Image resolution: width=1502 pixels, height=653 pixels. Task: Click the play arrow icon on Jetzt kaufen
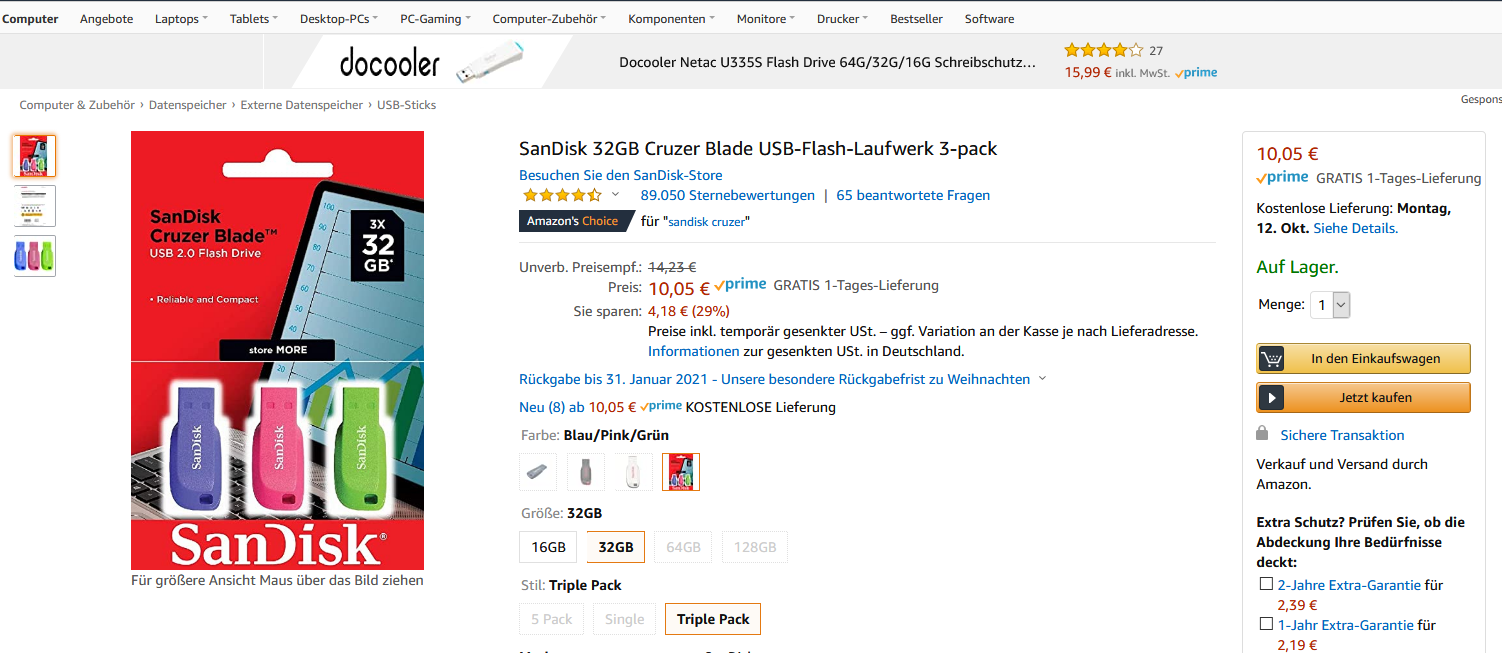[x=1272, y=398]
